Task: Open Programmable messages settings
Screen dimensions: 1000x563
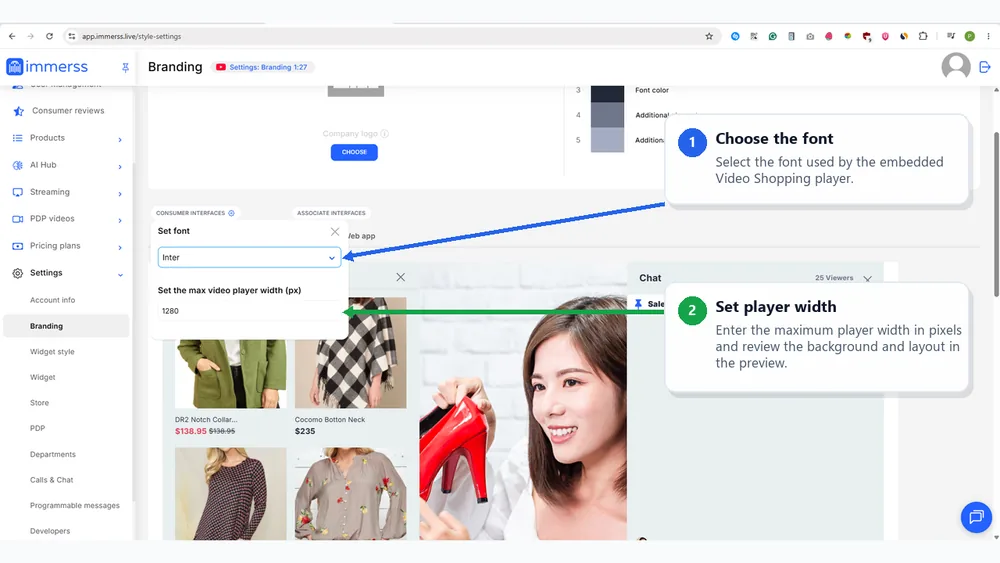Action: tap(75, 505)
